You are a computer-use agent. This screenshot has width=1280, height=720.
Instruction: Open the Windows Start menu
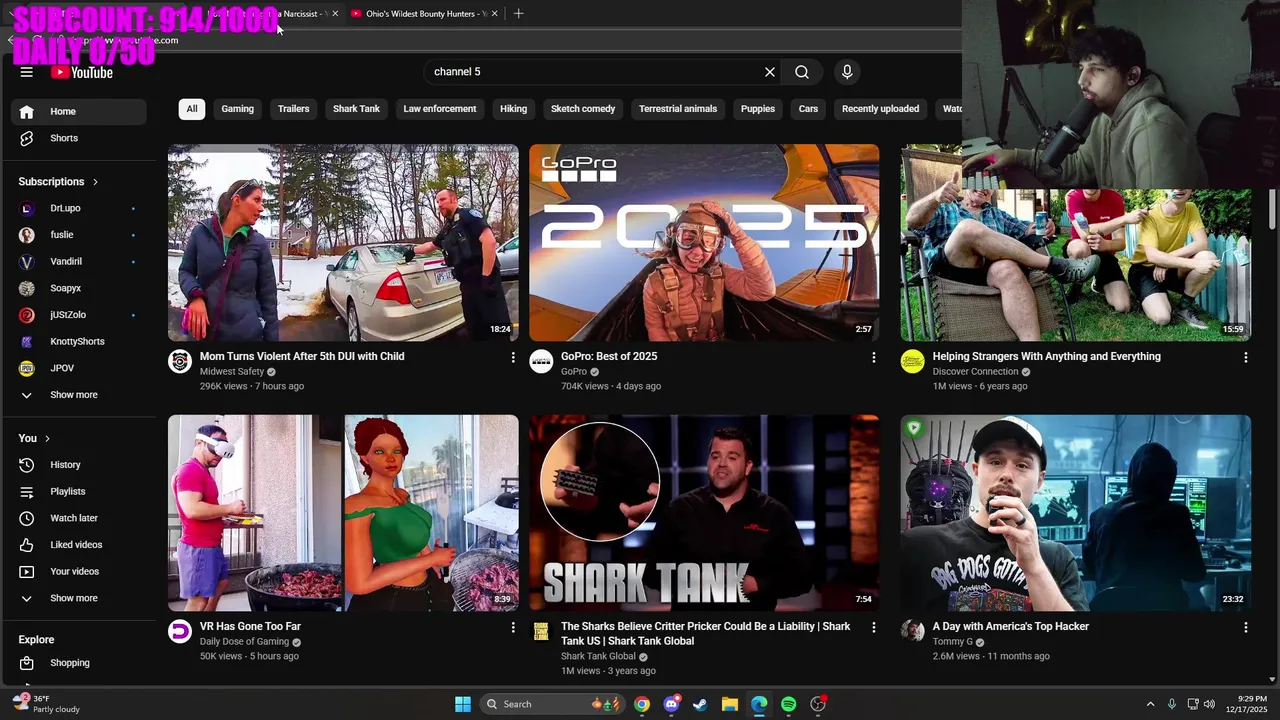coord(463,704)
